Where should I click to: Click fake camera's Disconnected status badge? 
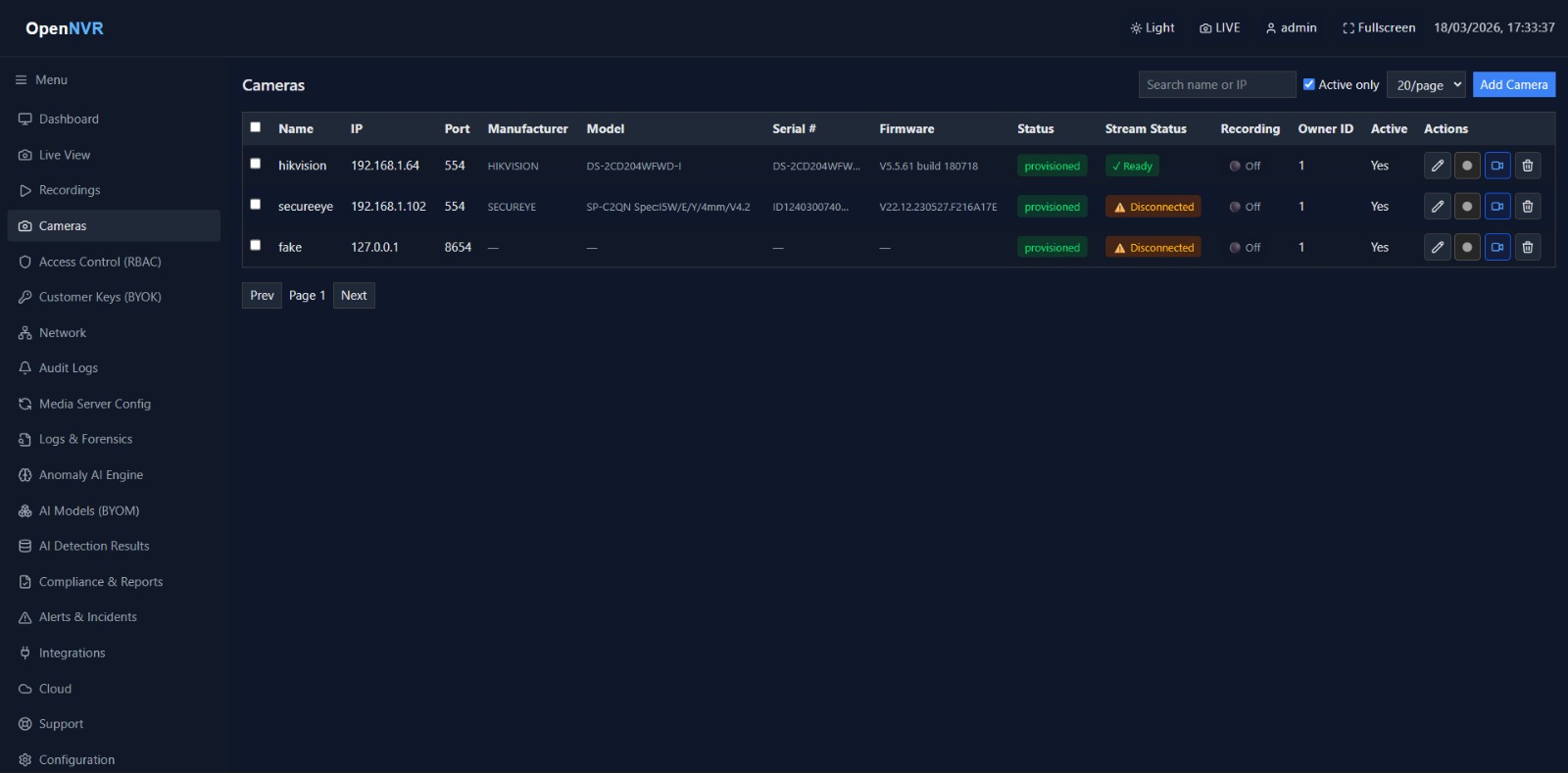pyautogui.click(x=1152, y=248)
